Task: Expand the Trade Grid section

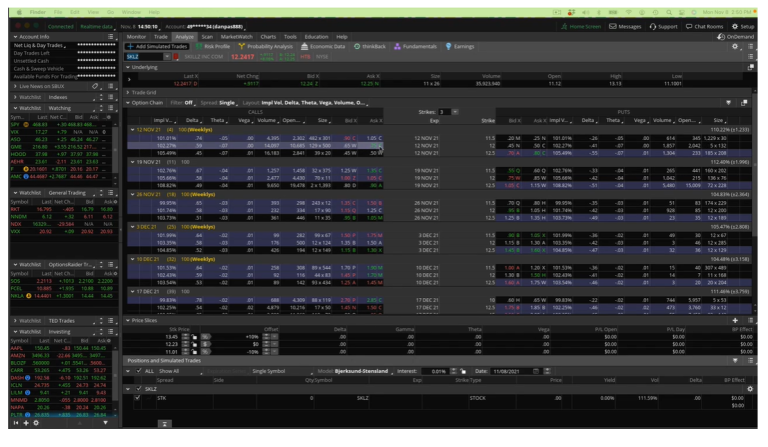Action: click(128, 91)
